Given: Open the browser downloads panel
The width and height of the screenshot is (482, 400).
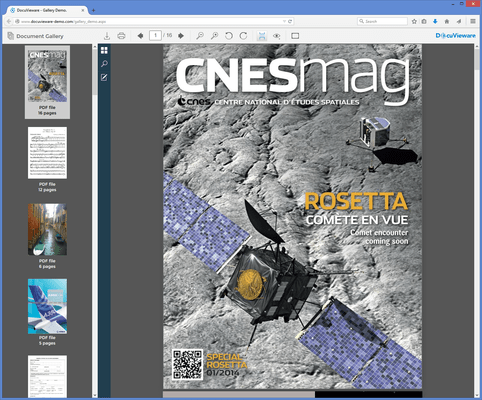Looking at the screenshot, I should [435, 21].
